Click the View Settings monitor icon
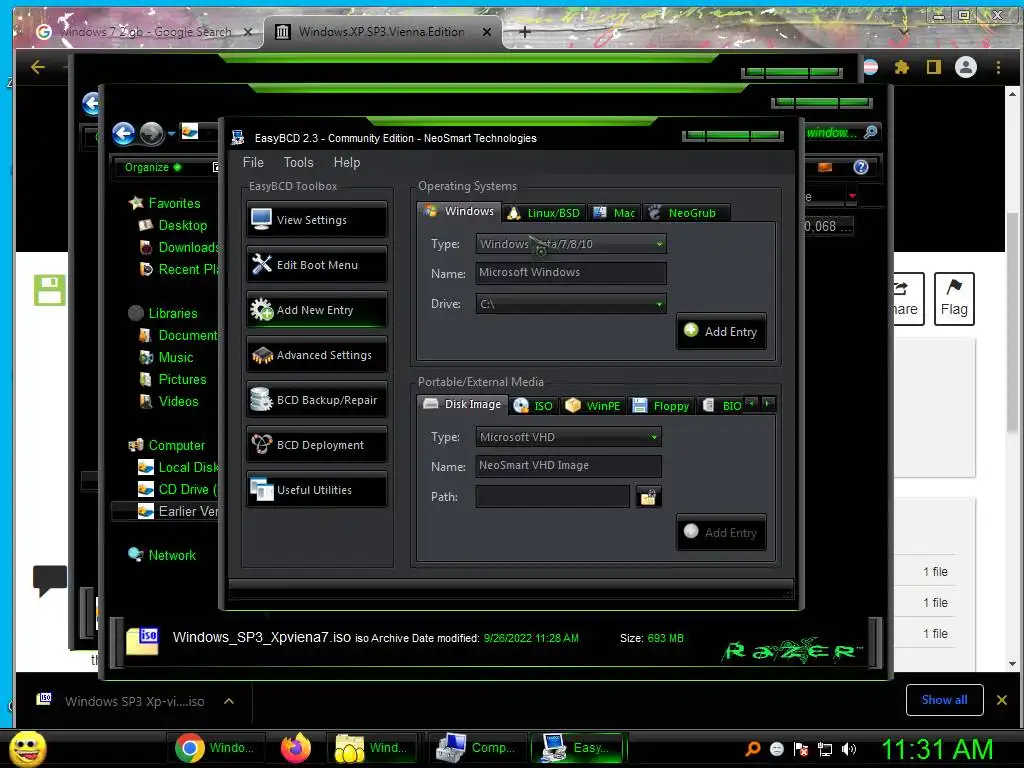The image size is (1024, 768). pos(261,219)
